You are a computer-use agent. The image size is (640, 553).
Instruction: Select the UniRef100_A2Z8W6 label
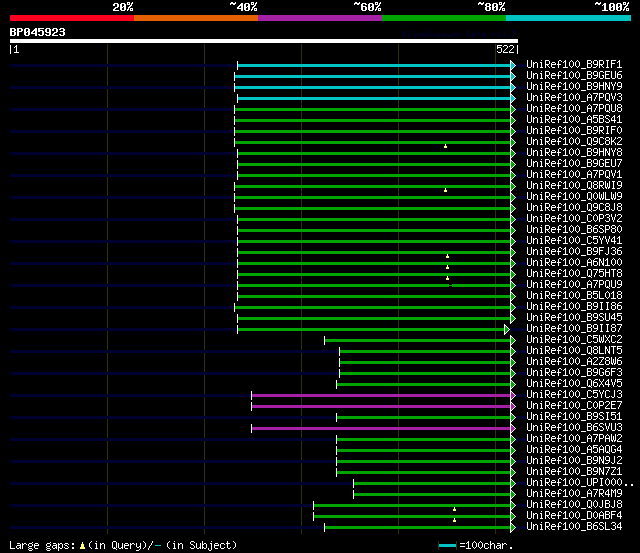pyautogui.click(x=574, y=362)
